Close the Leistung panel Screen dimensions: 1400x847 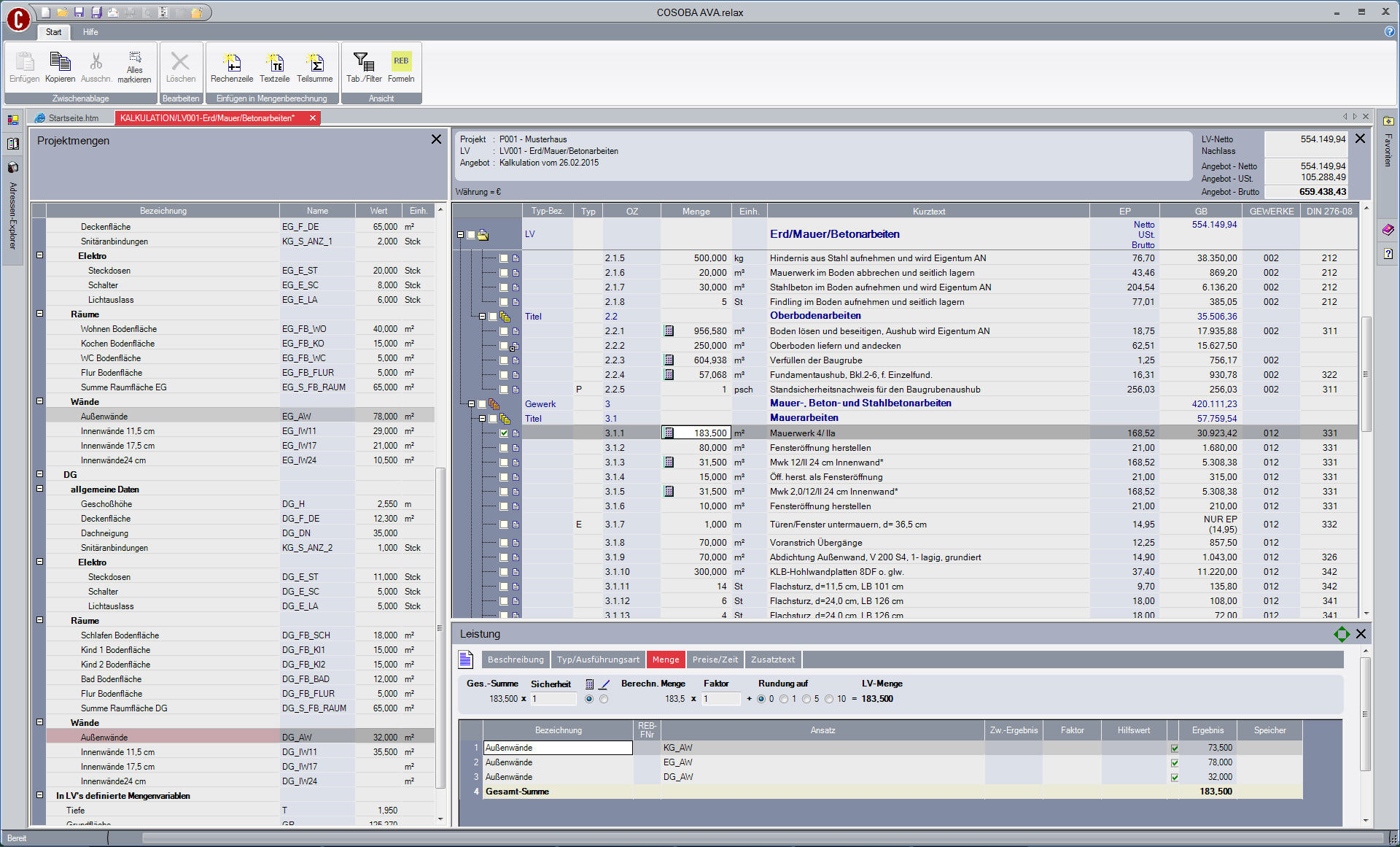click(x=1361, y=634)
